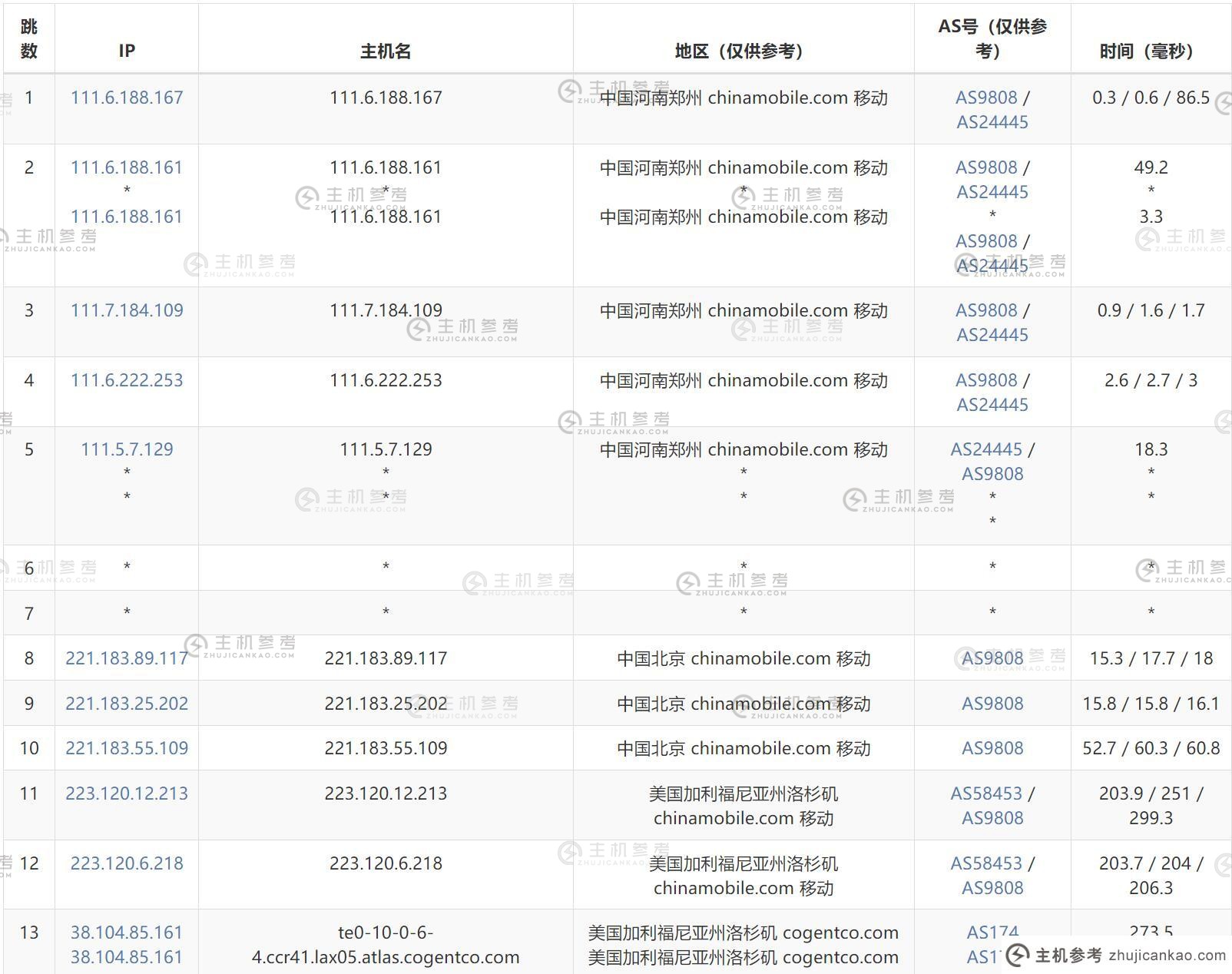1232x974 pixels.
Task: Click AS24445 link in hop 4 row
Action: pos(992,405)
